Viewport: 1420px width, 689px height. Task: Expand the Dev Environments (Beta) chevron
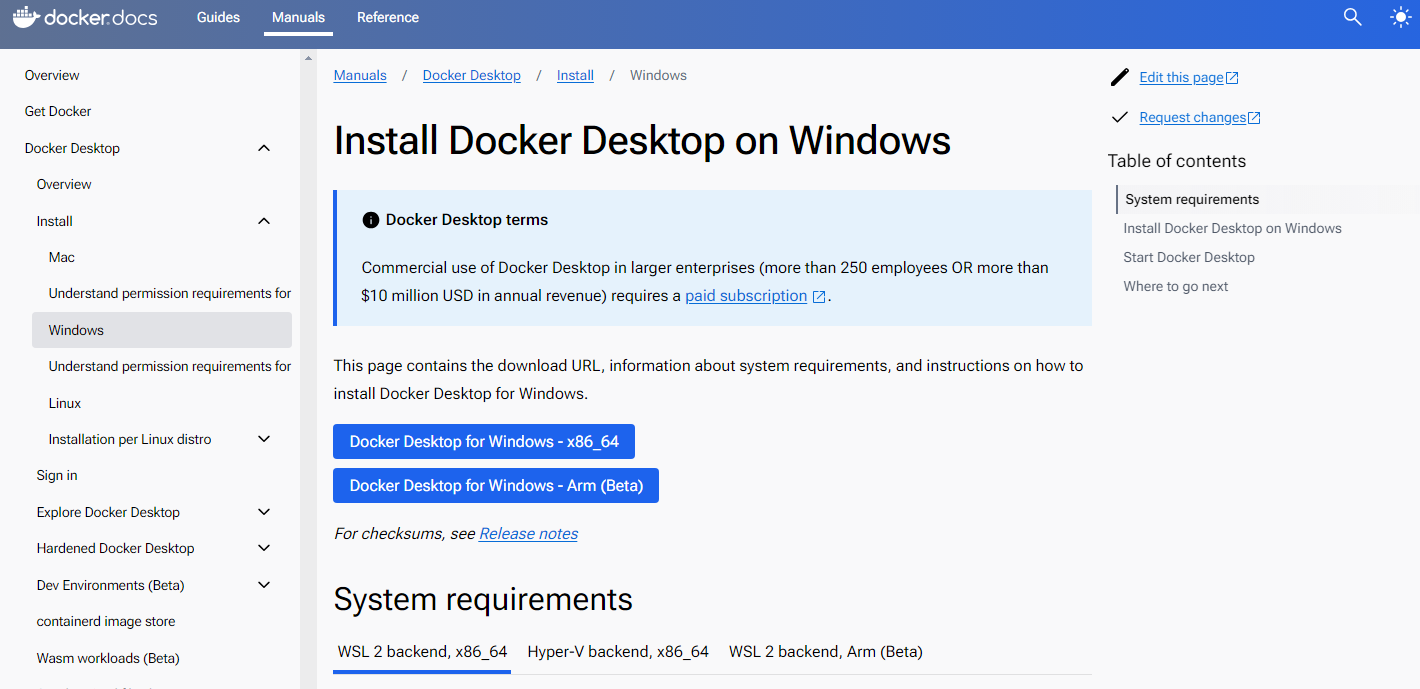[264, 585]
